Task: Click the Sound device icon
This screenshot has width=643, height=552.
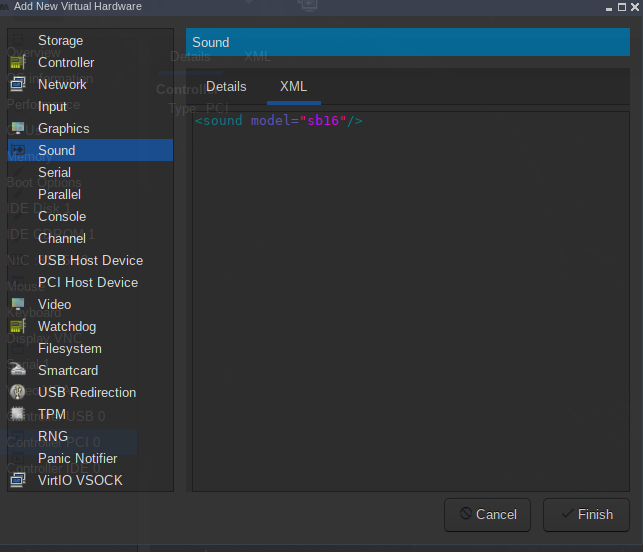Action: tap(18, 150)
